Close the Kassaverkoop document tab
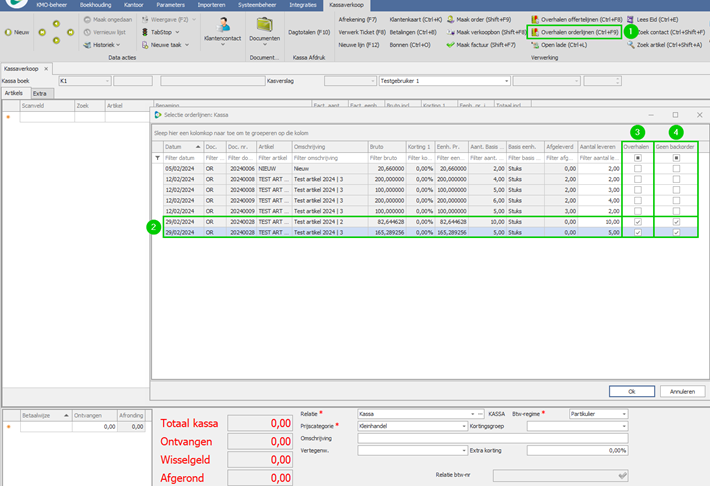 pyautogui.click(x=46, y=69)
